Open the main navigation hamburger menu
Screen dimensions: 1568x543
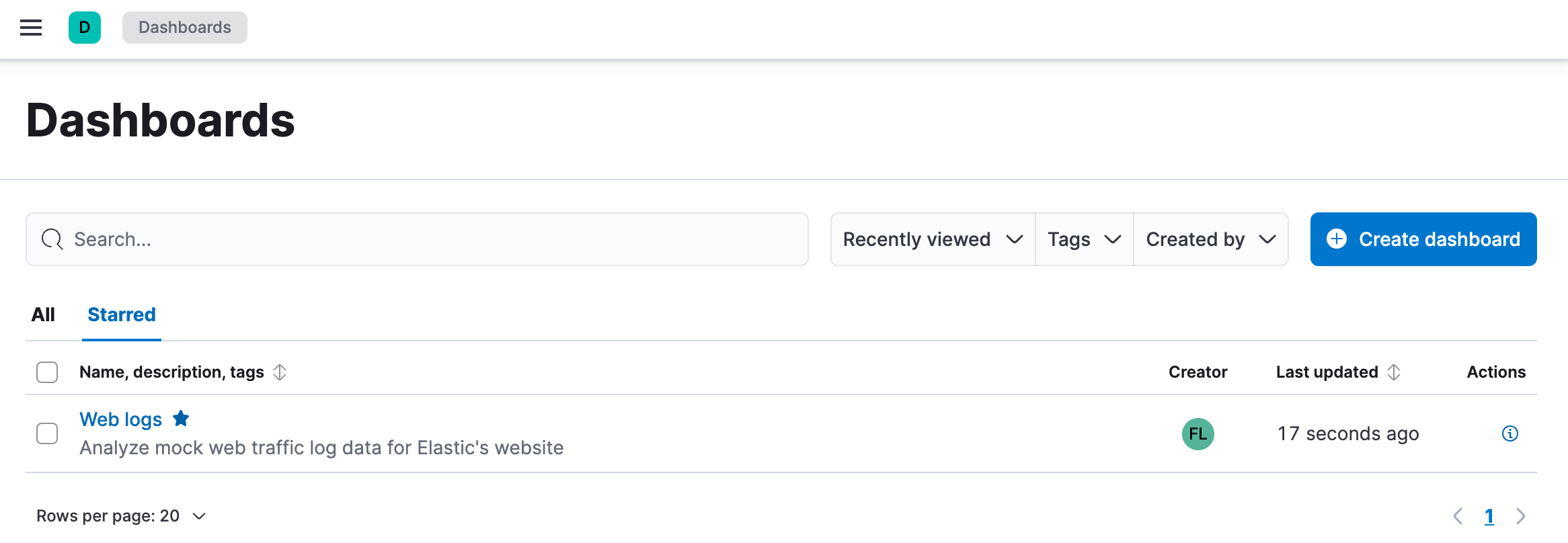click(30, 28)
